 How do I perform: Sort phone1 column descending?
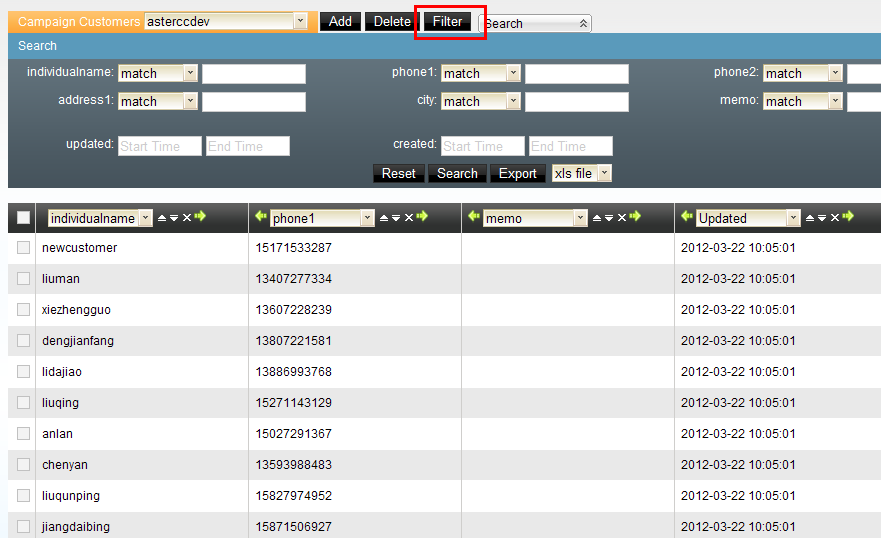[396, 218]
